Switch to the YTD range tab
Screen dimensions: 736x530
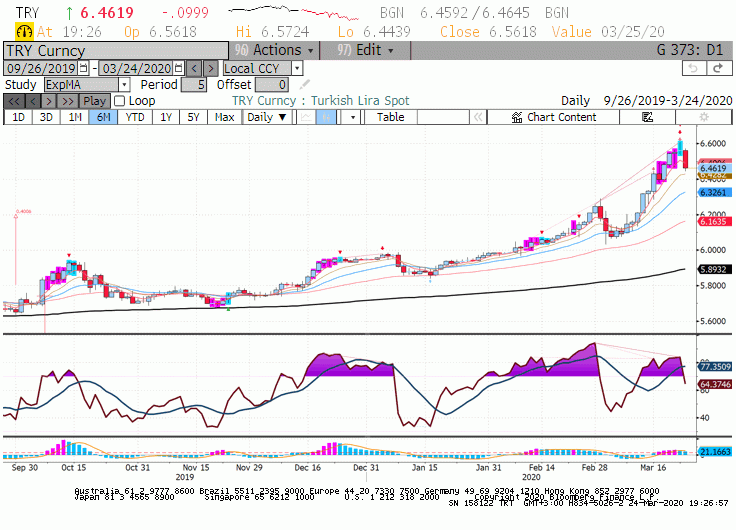click(x=135, y=117)
